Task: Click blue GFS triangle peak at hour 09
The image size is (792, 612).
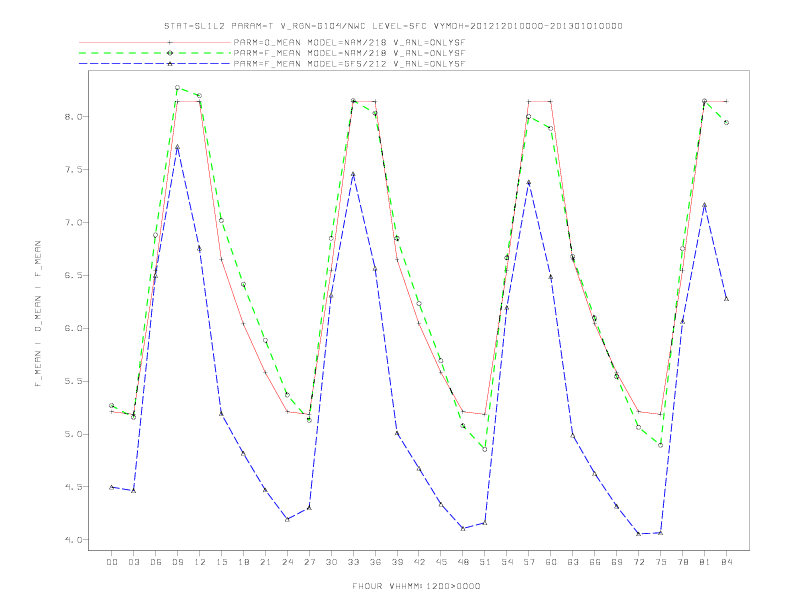Action: click(x=177, y=146)
